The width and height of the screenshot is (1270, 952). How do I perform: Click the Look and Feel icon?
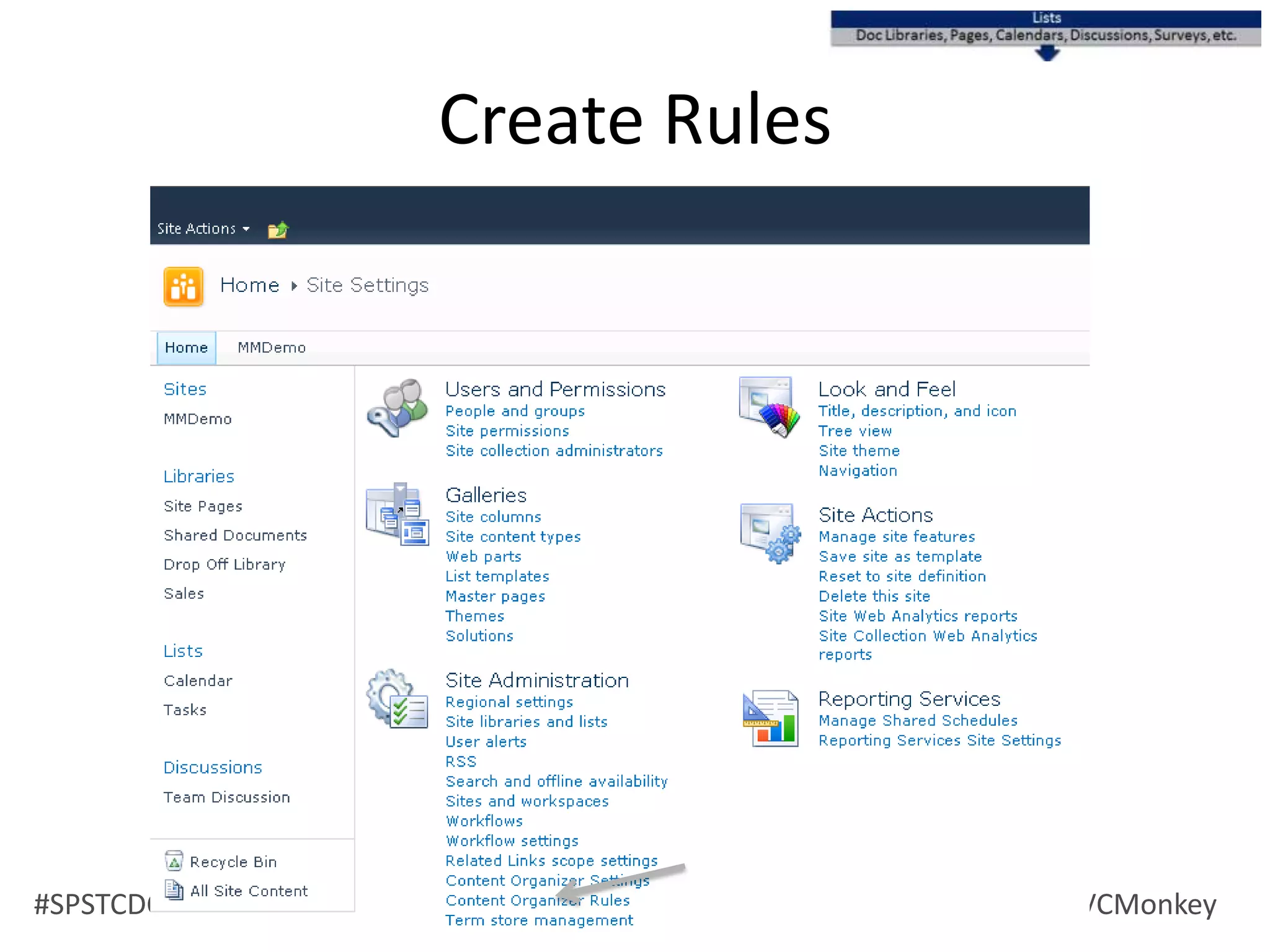click(x=768, y=407)
